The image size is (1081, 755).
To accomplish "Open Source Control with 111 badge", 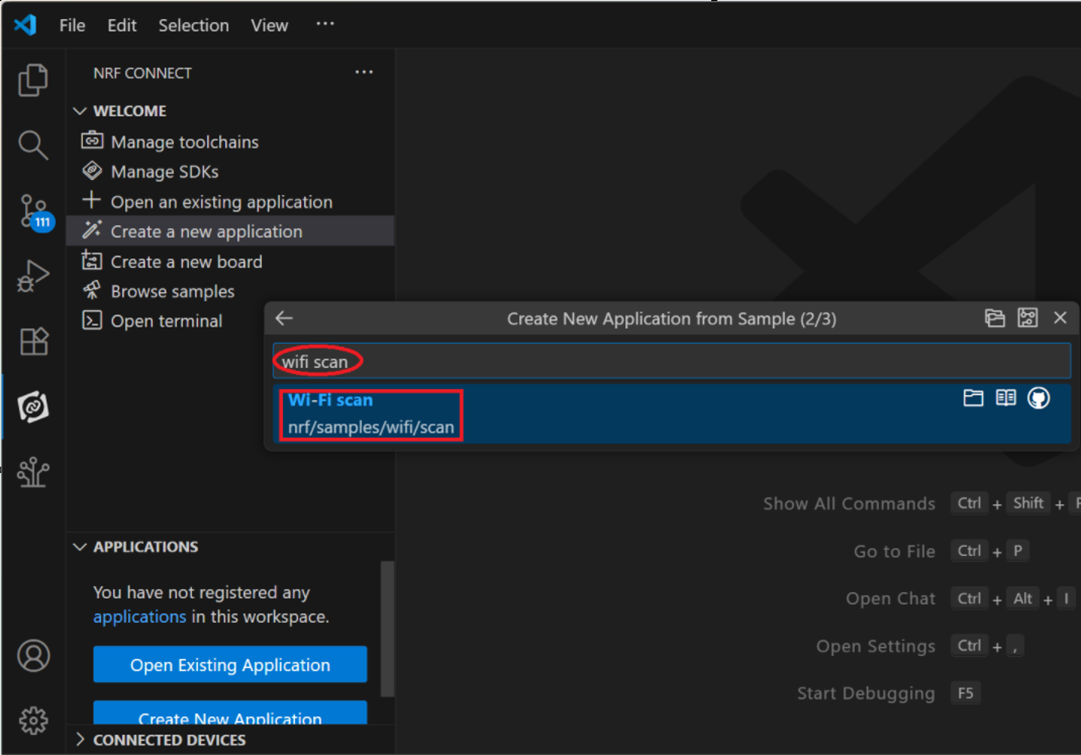I will tap(34, 211).
